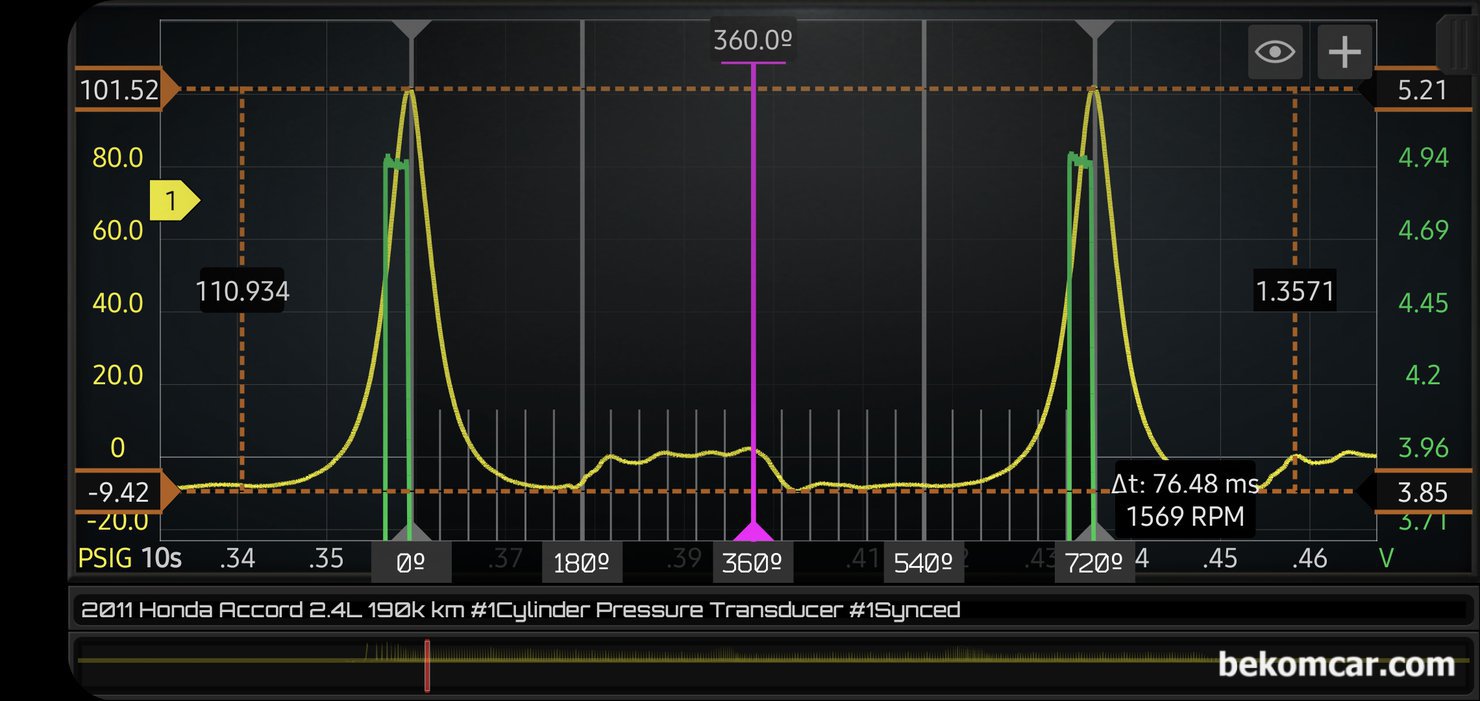Click the plus icon to add item
Screen dimensions: 1480x701
tap(1344, 51)
